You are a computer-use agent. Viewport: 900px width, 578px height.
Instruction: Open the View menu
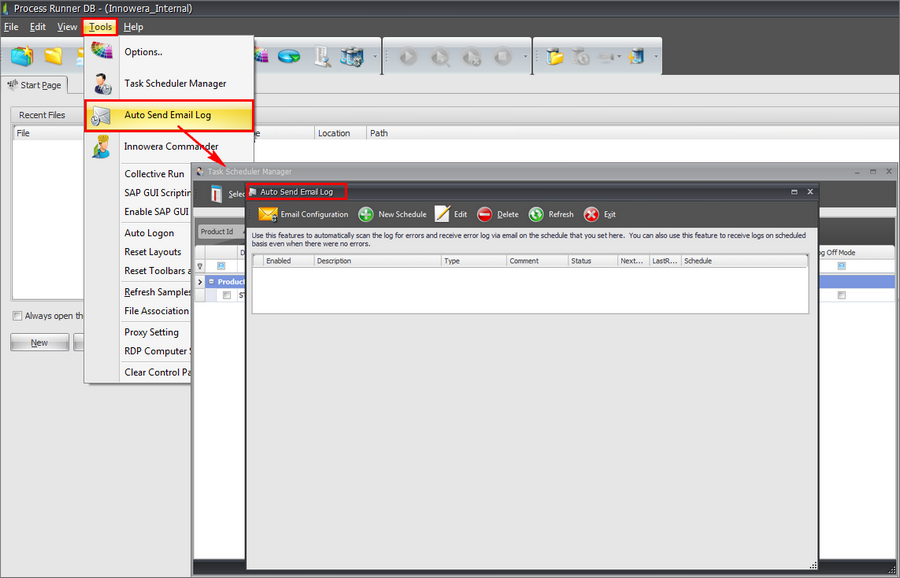pyautogui.click(x=67, y=27)
